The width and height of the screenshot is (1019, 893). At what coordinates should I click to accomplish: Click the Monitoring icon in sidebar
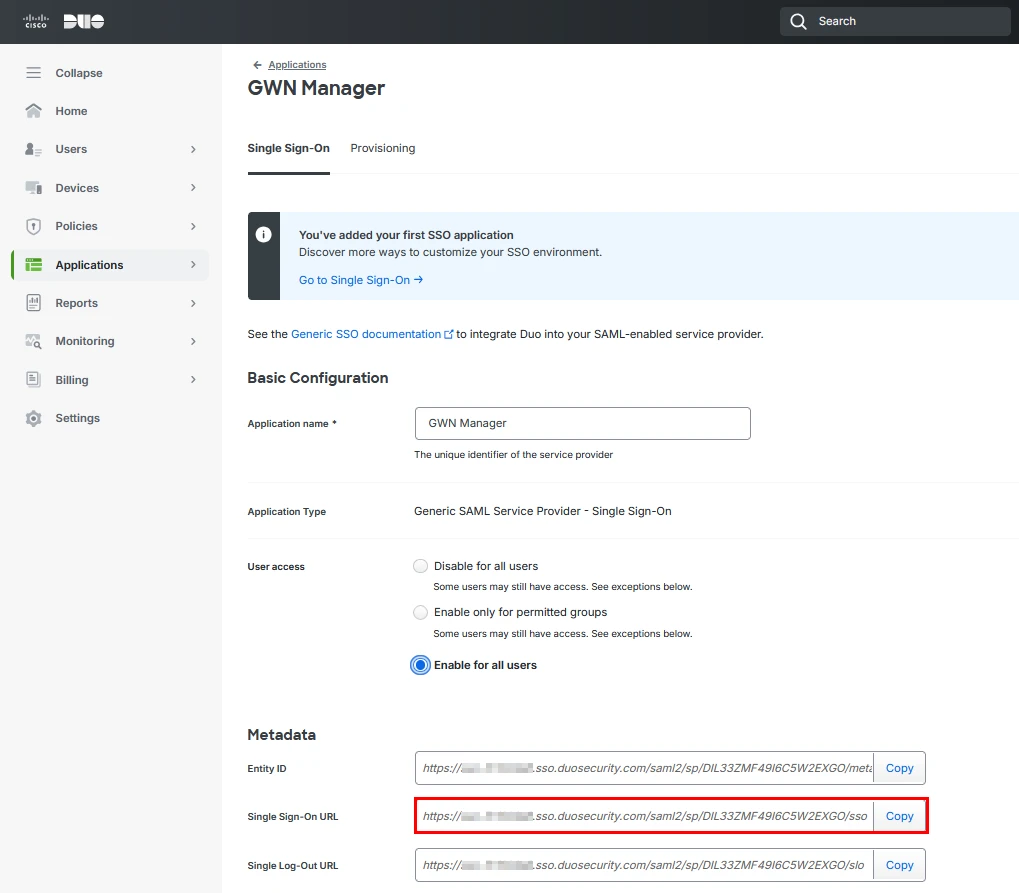(x=33, y=341)
